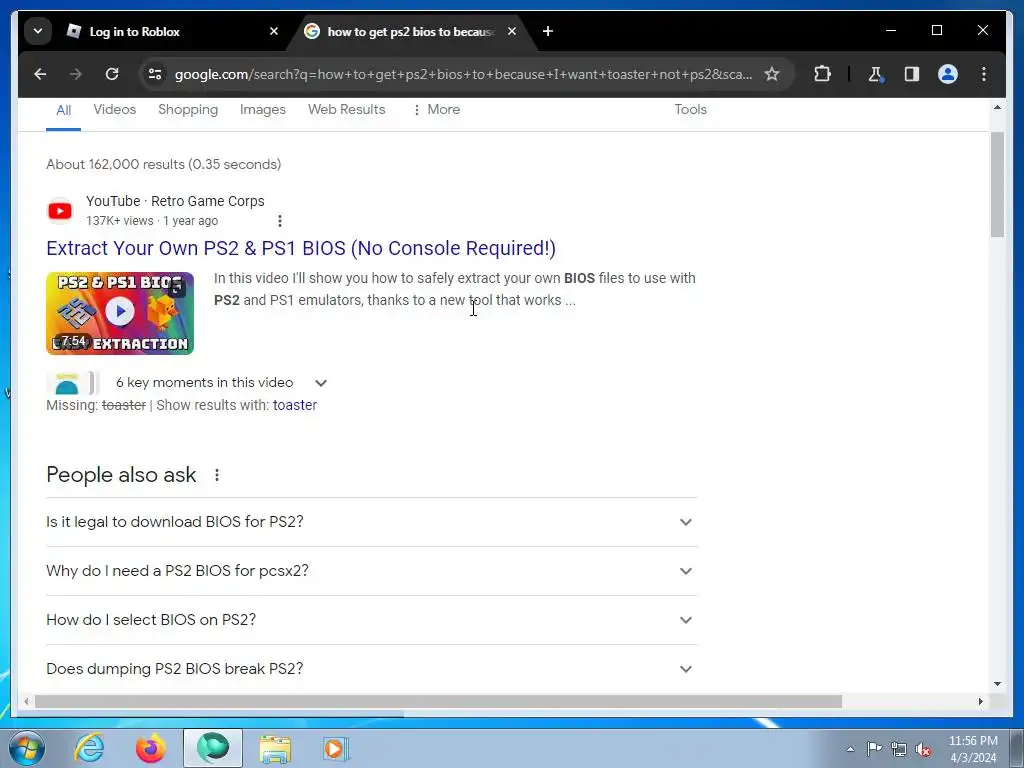Expand How do I select BIOS on PS2
The image size is (1024, 768).
tap(372, 620)
